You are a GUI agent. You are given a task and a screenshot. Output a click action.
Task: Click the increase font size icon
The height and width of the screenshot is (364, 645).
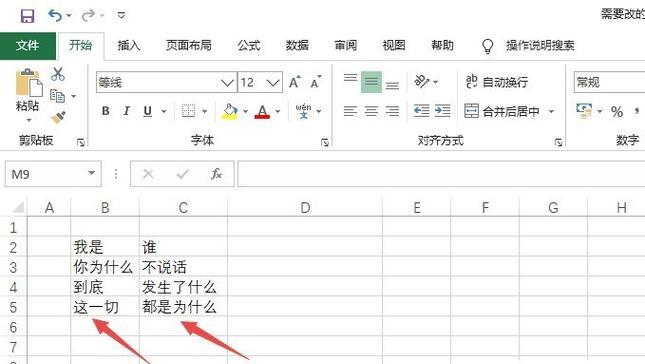[x=295, y=82]
